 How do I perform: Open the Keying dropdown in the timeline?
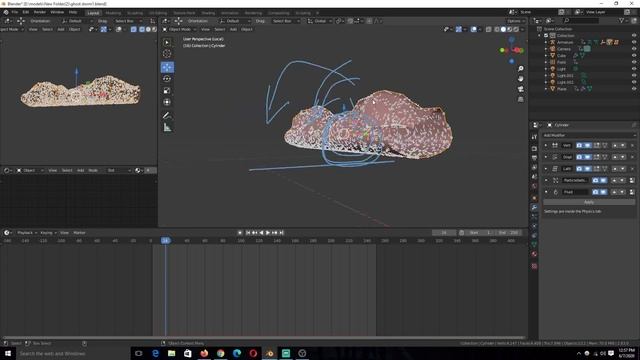[x=48, y=233]
